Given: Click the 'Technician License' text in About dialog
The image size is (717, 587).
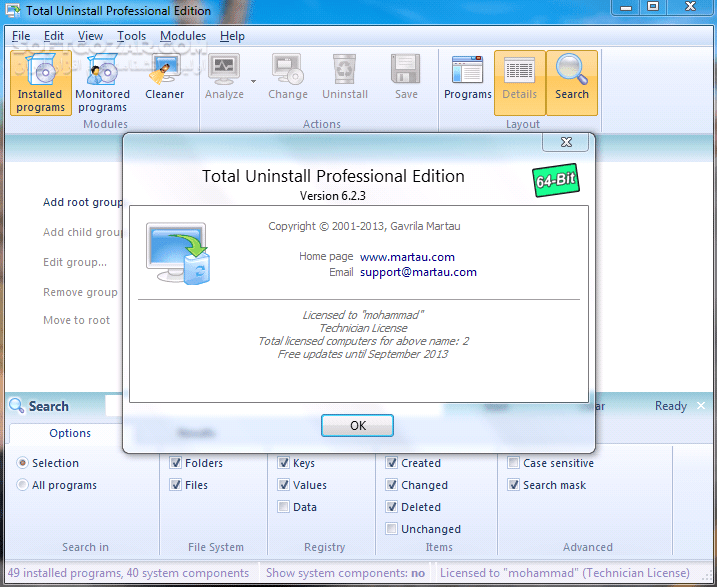Looking at the screenshot, I should pos(363,328).
